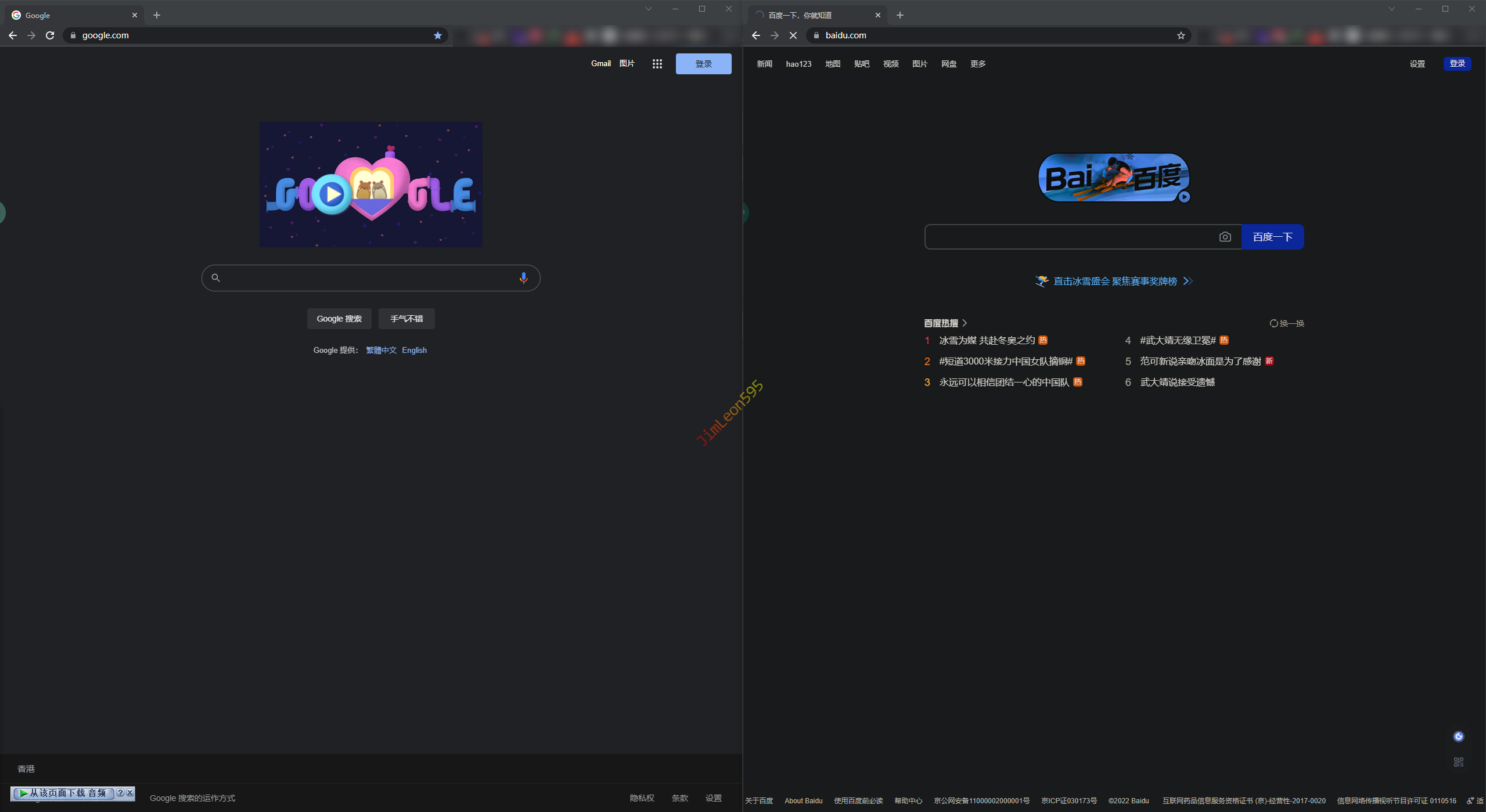Open hot topic 冰雪为媒 共赴冬奥之约

click(987, 340)
